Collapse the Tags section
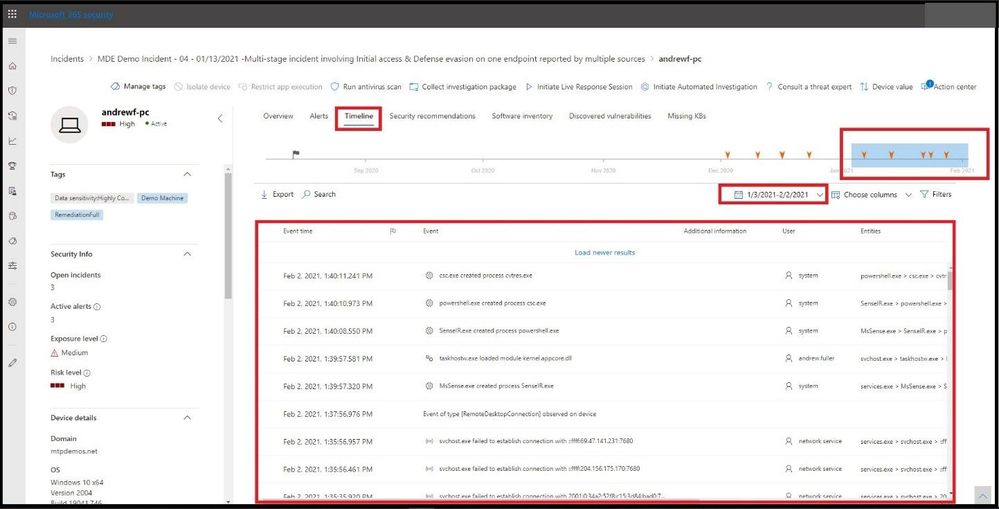This screenshot has height=509, width=999. click(x=187, y=174)
